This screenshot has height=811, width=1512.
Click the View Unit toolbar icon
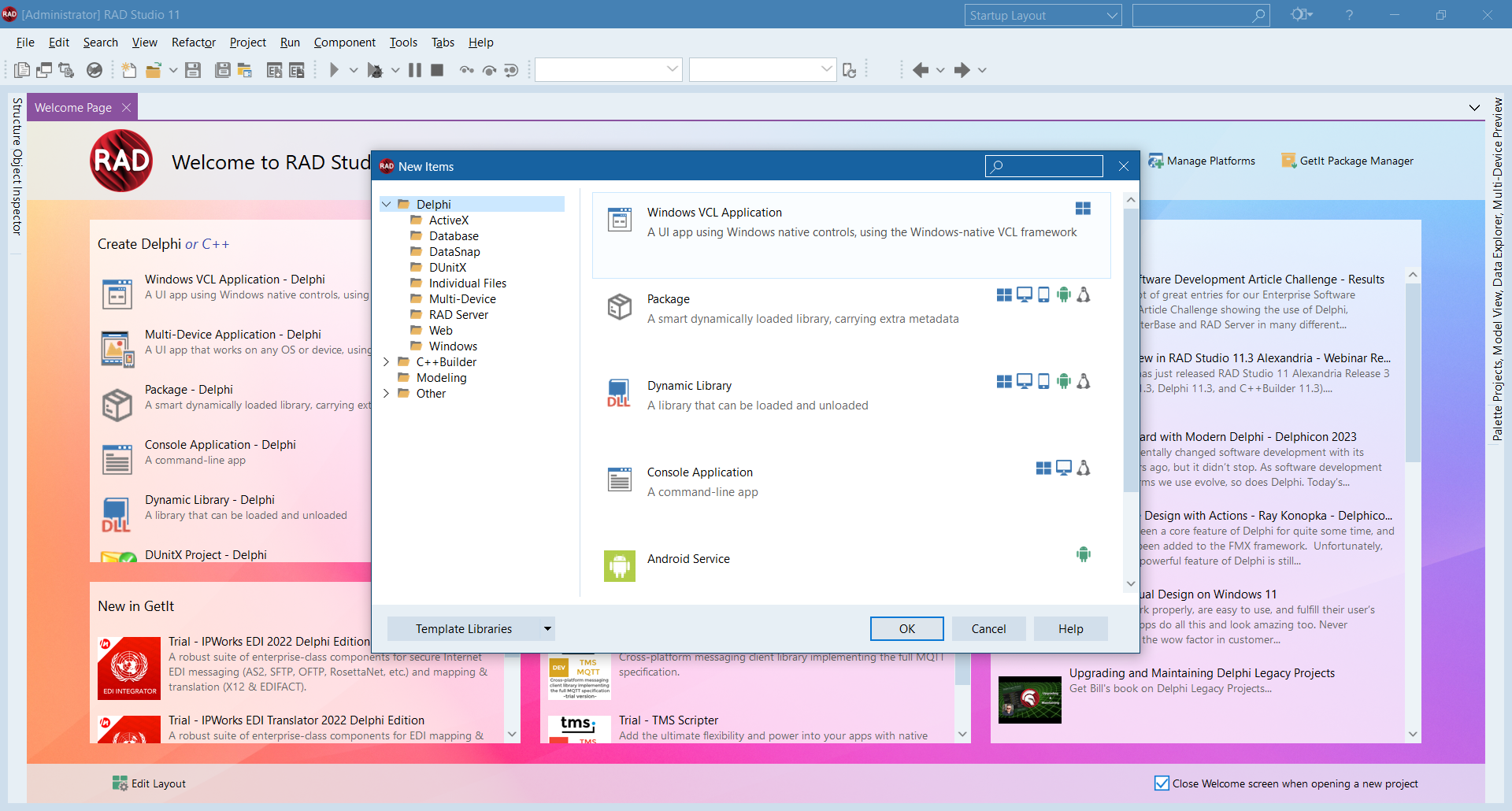[22, 70]
